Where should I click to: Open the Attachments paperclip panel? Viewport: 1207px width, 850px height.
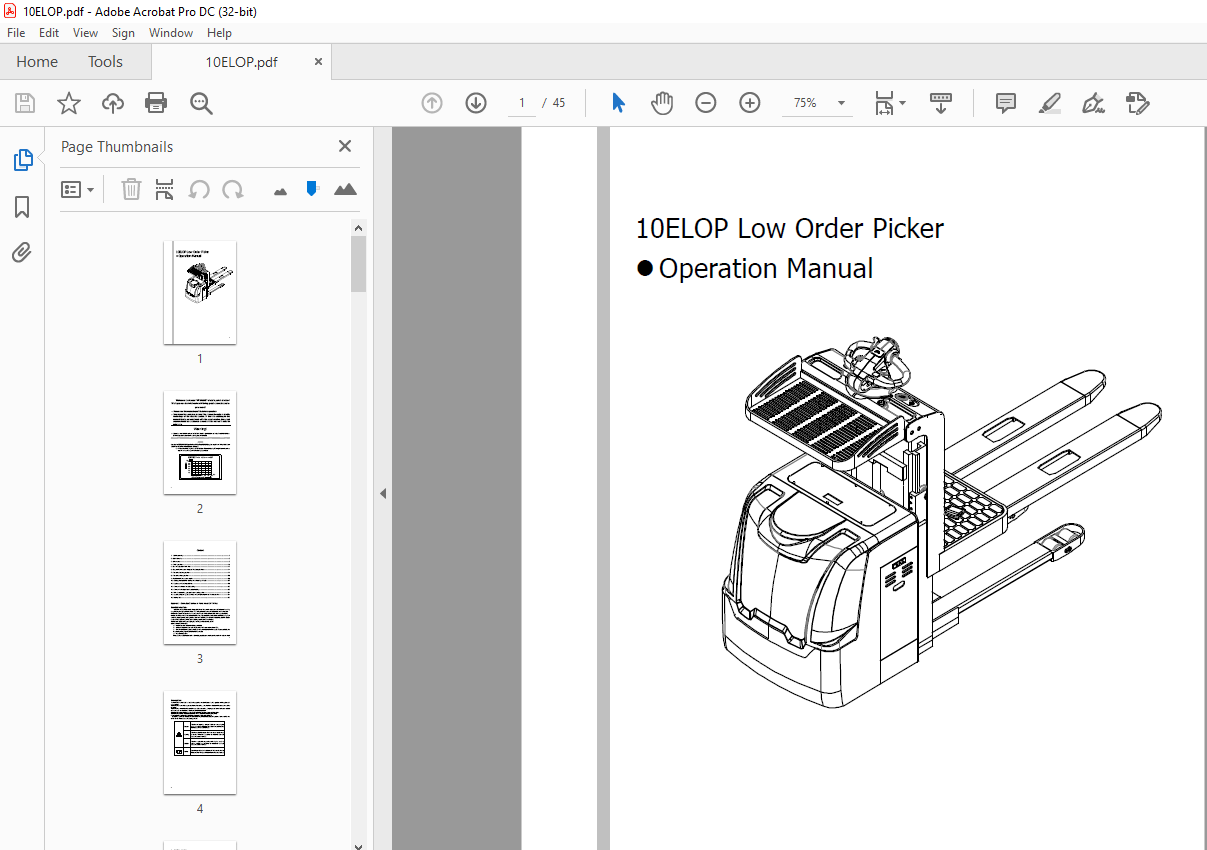point(22,252)
